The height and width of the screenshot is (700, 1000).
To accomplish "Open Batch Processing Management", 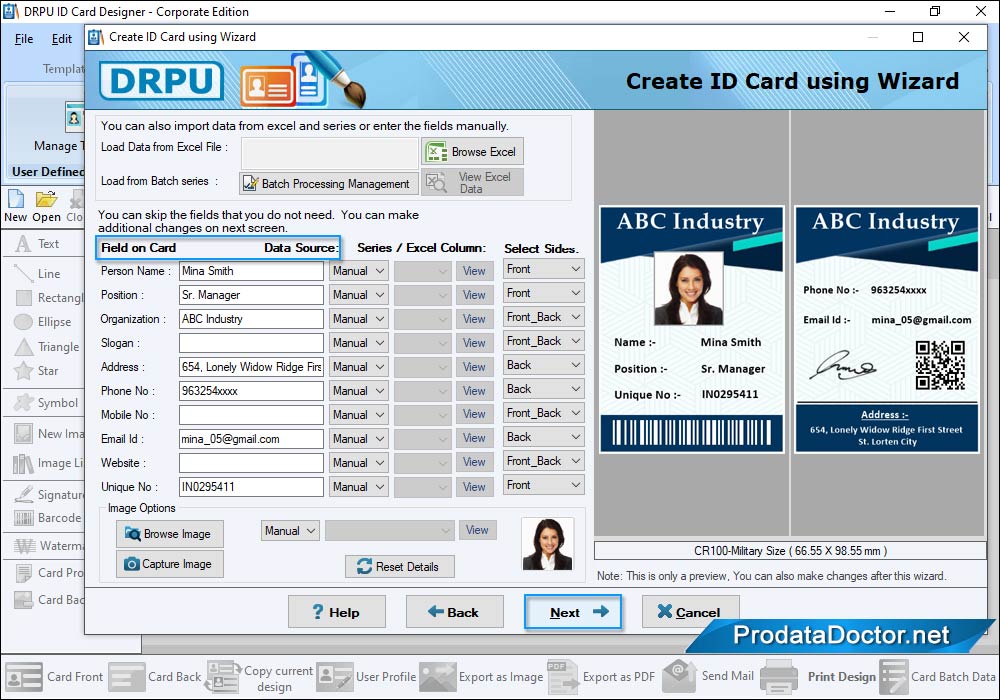I will pyautogui.click(x=327, y=184).
